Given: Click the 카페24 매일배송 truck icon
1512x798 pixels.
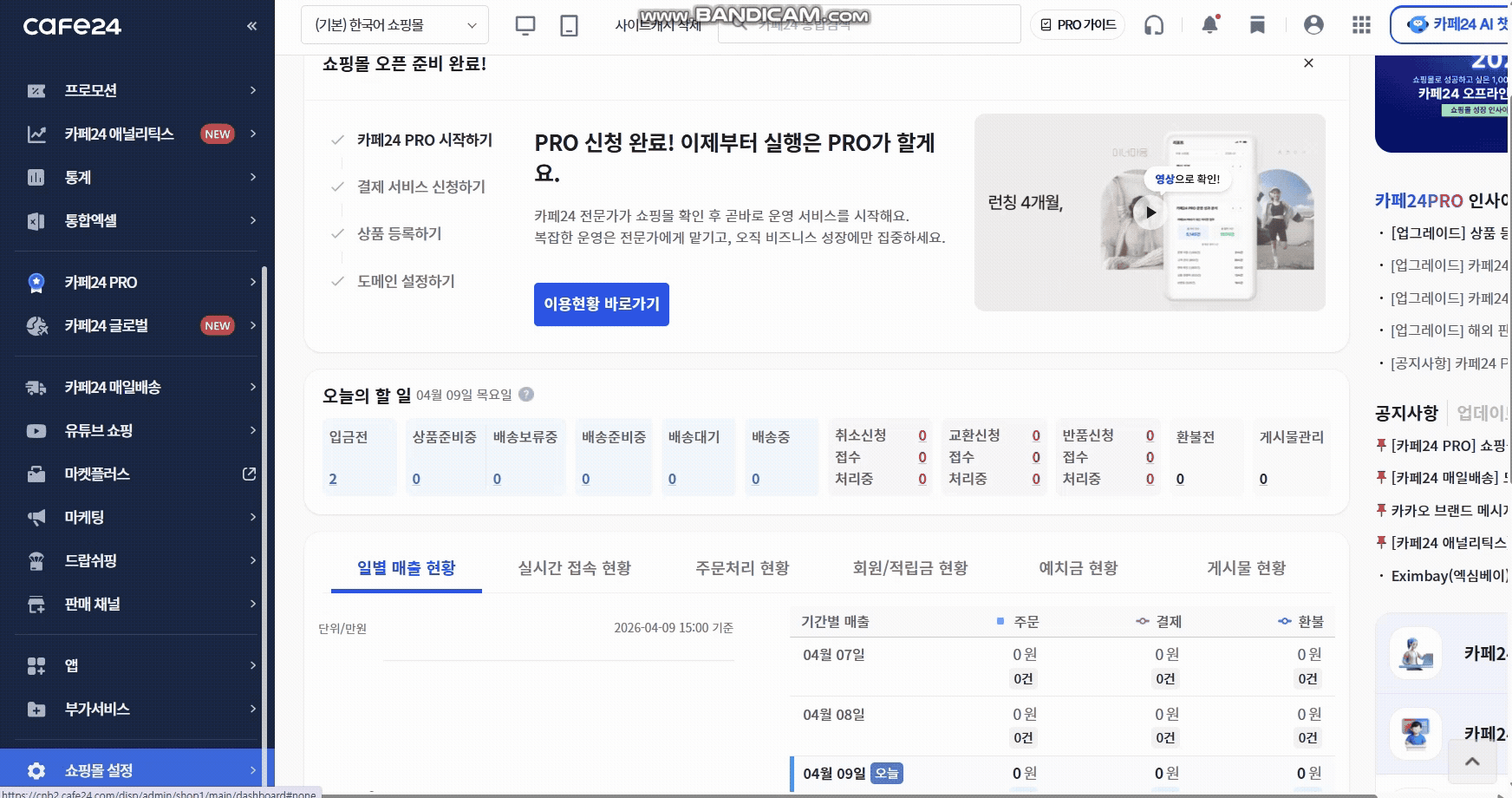Looking at the screenshot, I should 36,387.
